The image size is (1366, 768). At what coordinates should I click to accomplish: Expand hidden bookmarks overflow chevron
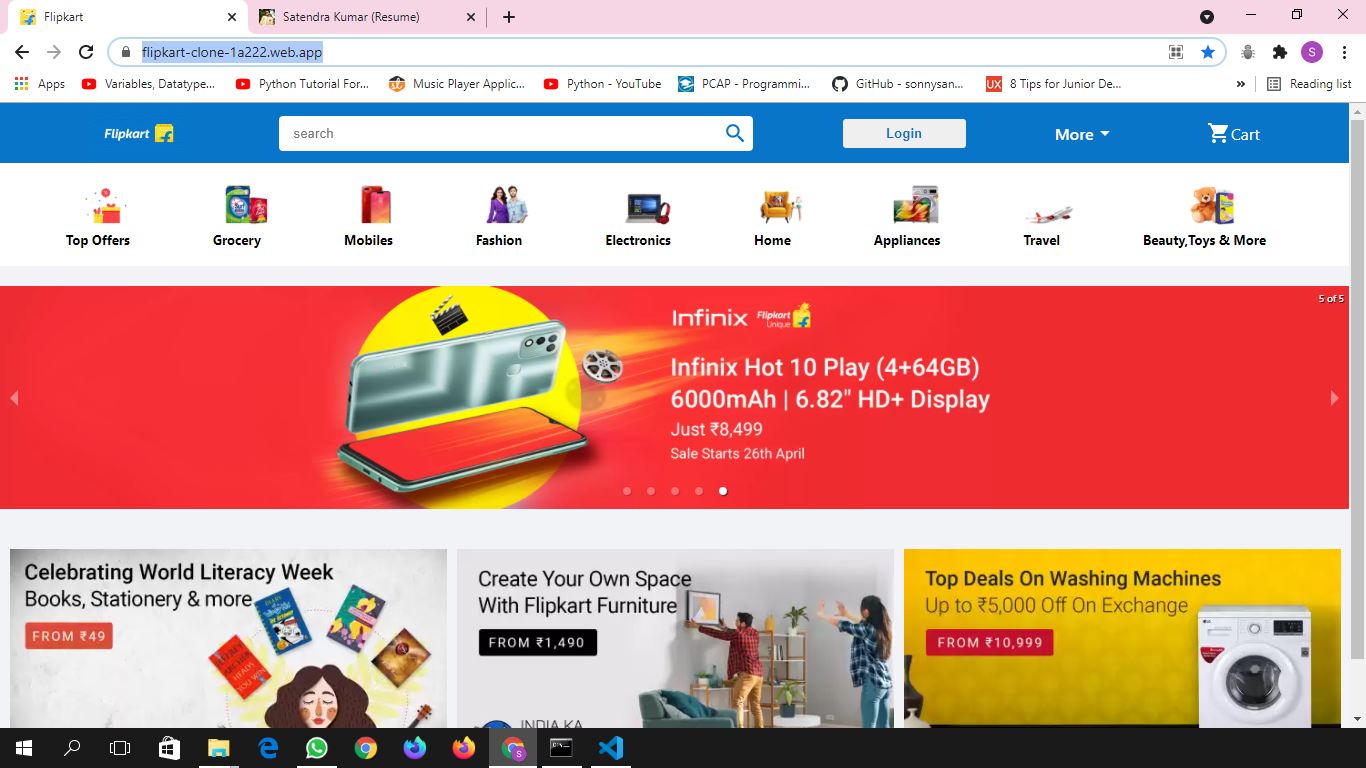tap(1241, 84)
